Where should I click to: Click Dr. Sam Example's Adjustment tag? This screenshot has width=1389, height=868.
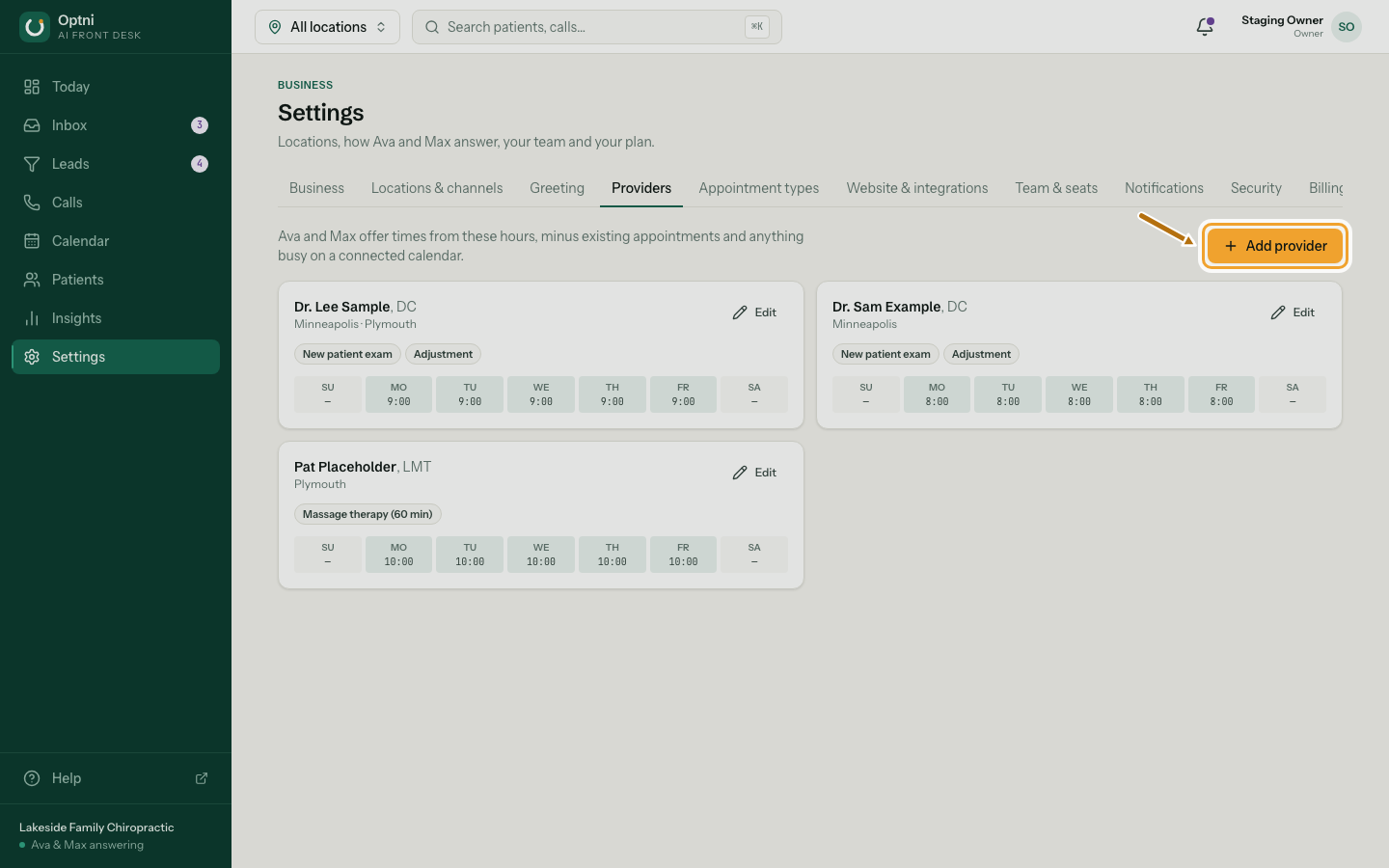981,354
